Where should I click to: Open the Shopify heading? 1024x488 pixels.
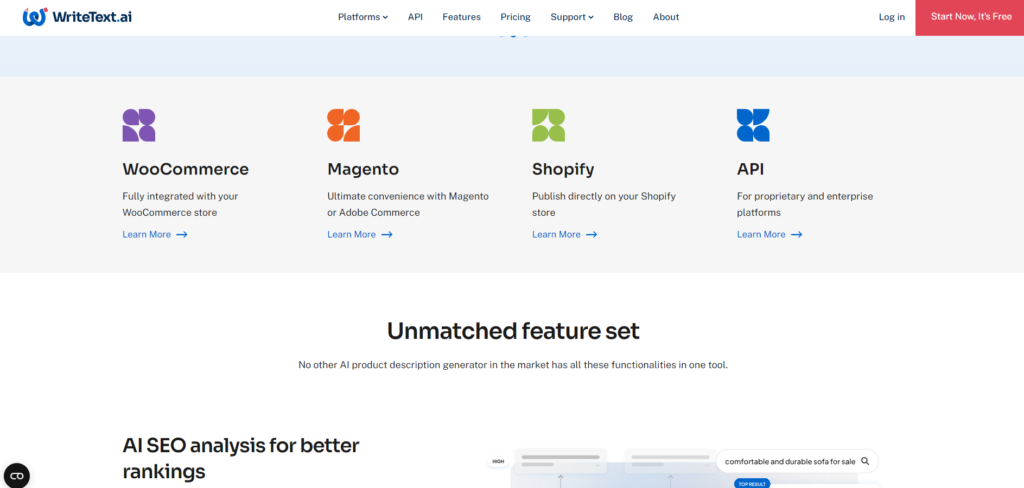click(563, 170)
